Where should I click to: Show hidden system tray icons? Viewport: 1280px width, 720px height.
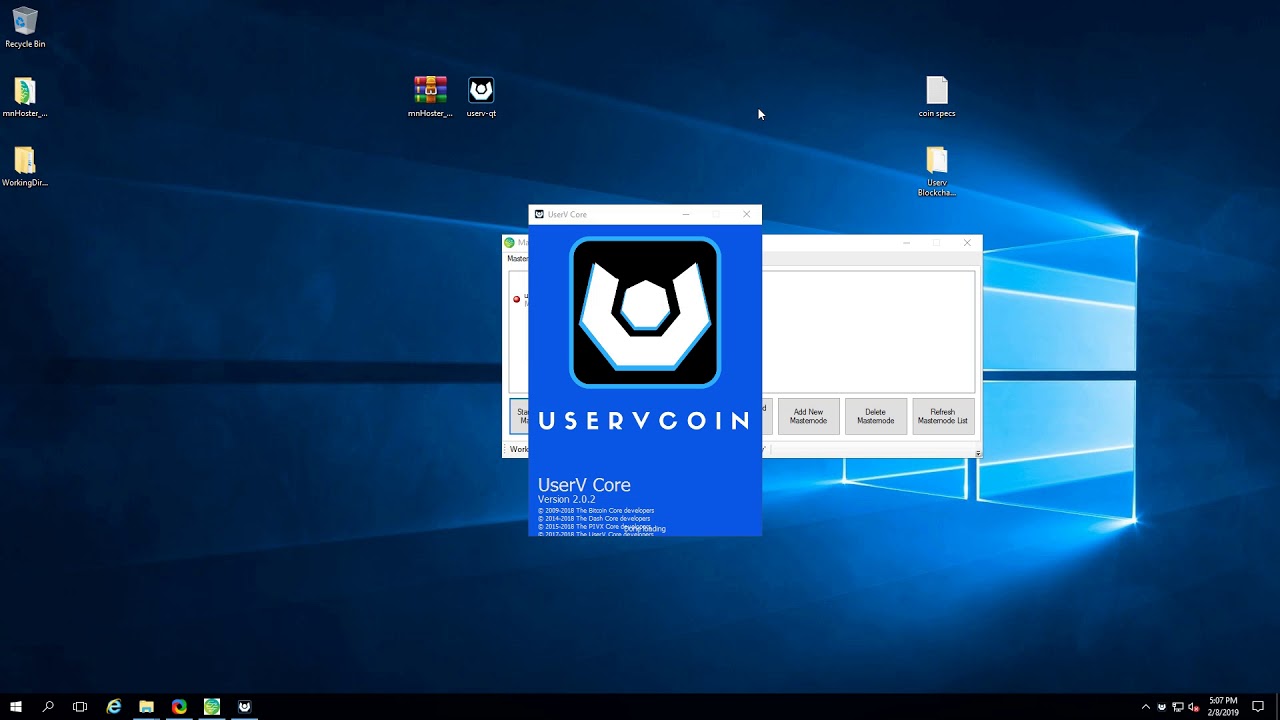point(1146,707)
